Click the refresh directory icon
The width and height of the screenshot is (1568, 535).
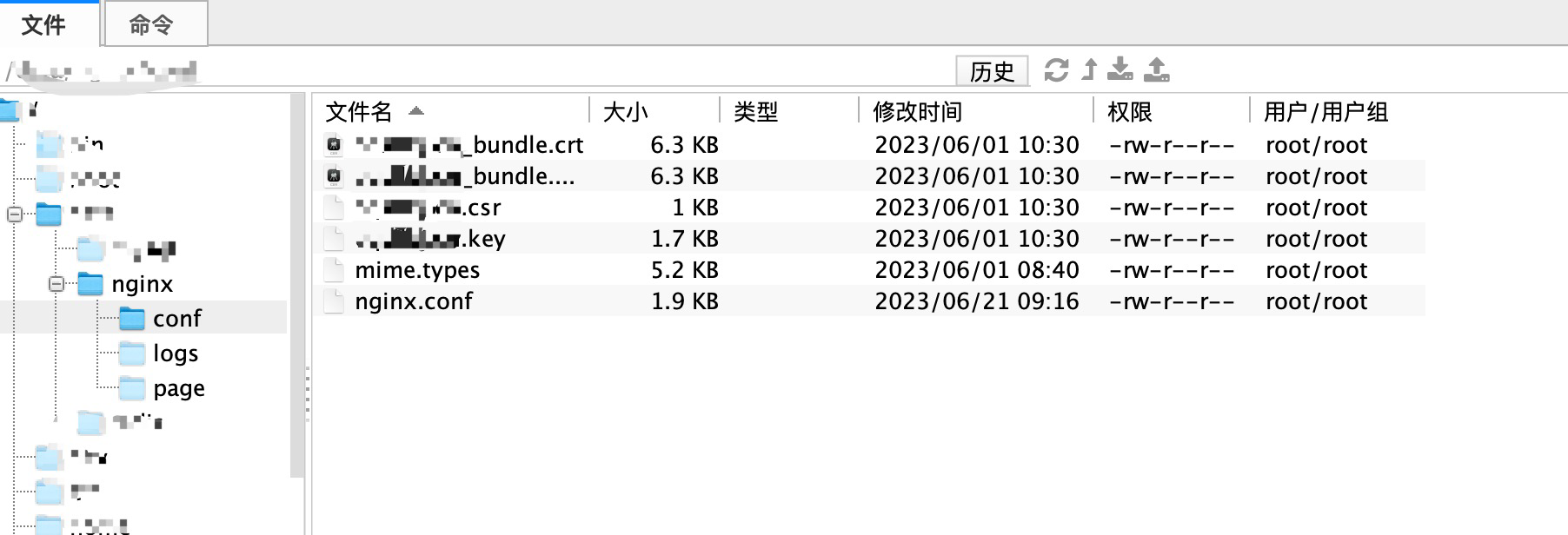(x=1056, y=69)
